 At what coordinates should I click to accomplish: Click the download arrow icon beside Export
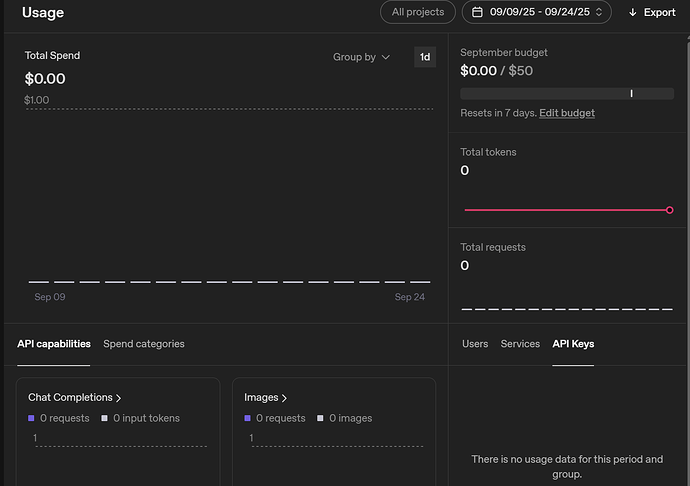point(632,12)
